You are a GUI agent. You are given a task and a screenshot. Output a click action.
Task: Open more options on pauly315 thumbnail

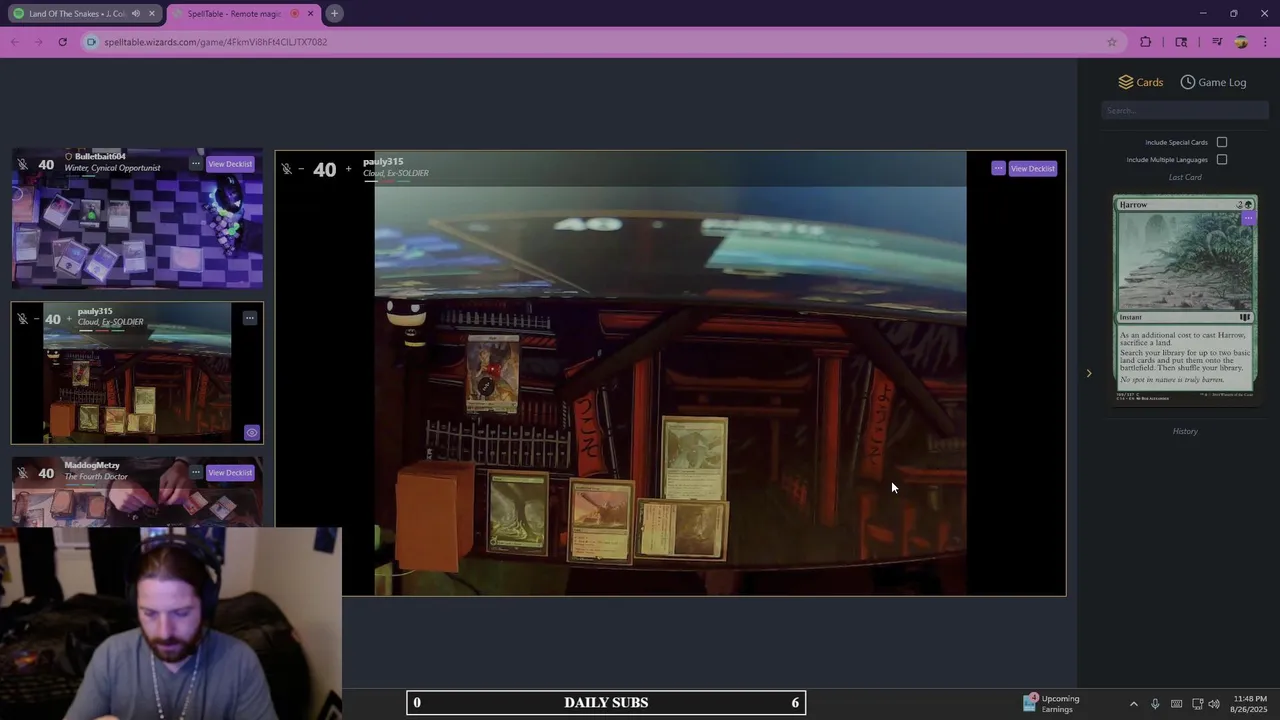click(x=250, y=318)
